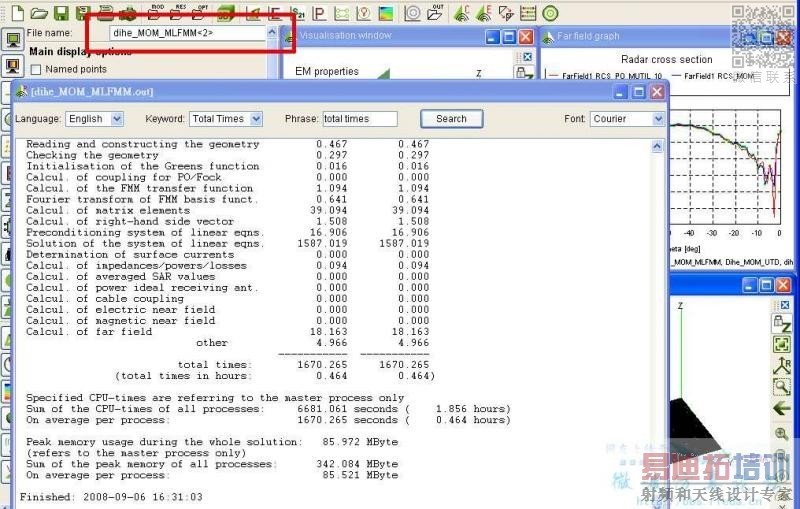Create a new file from the toolbar
The height and width of the screenshot is (509, 800).
pos(17,13)
